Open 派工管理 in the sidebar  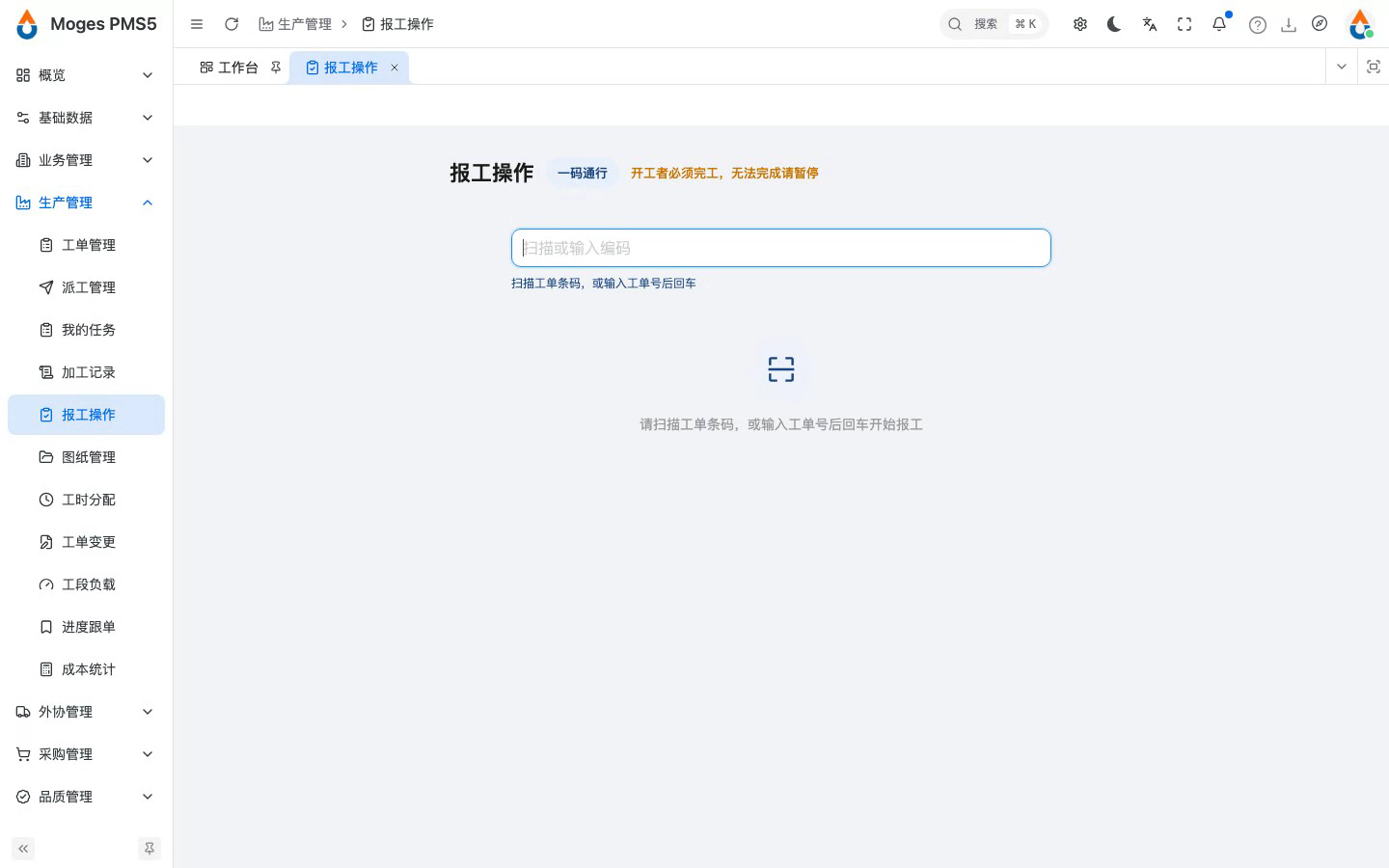click(86, 287)
